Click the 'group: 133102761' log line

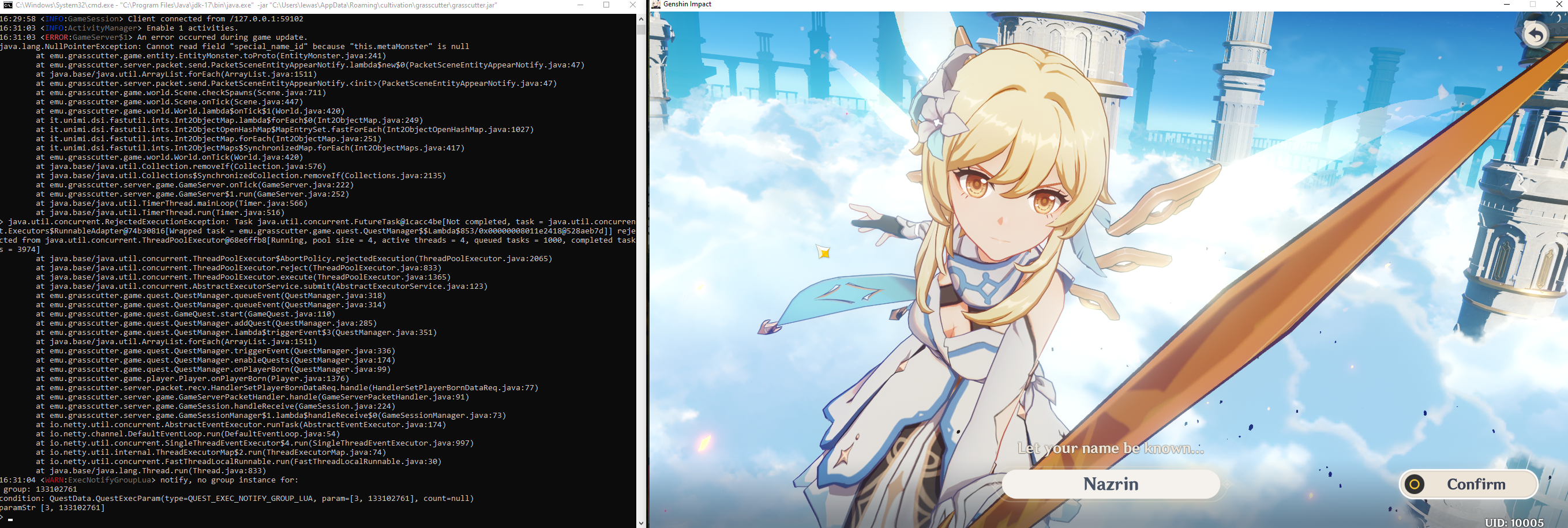(40, 489)
